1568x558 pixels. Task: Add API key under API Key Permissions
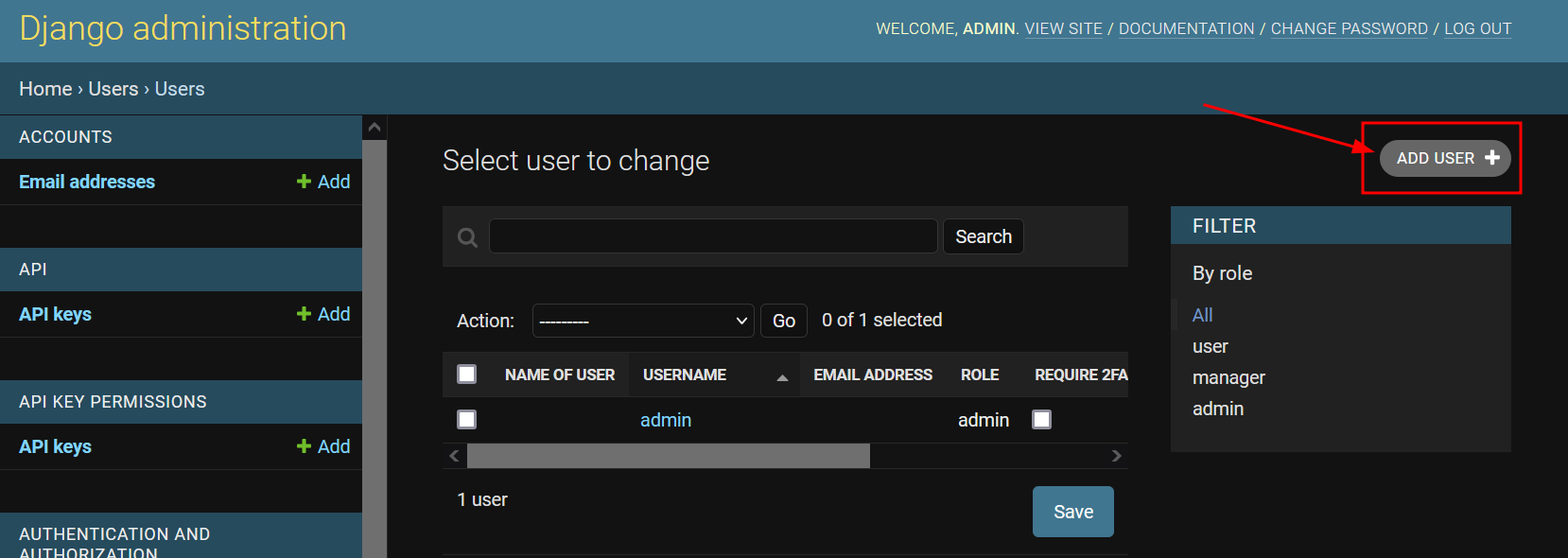click(323, 446)
